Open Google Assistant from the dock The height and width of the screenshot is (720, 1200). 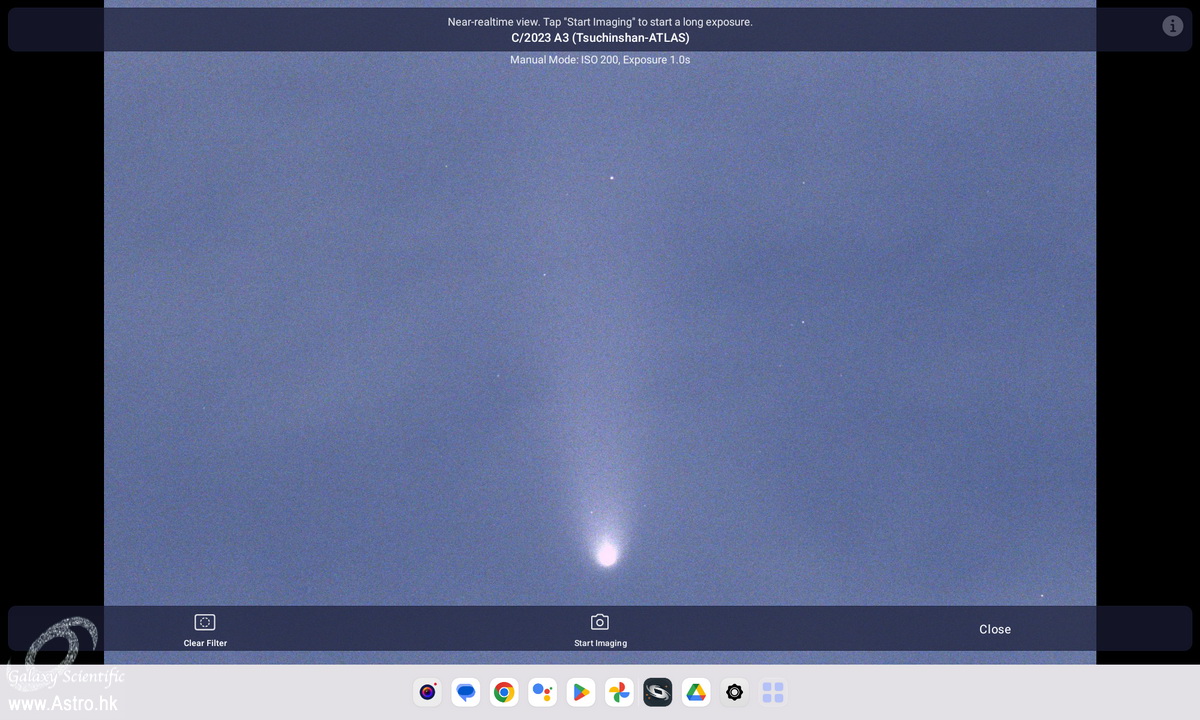tap(542, 692)
